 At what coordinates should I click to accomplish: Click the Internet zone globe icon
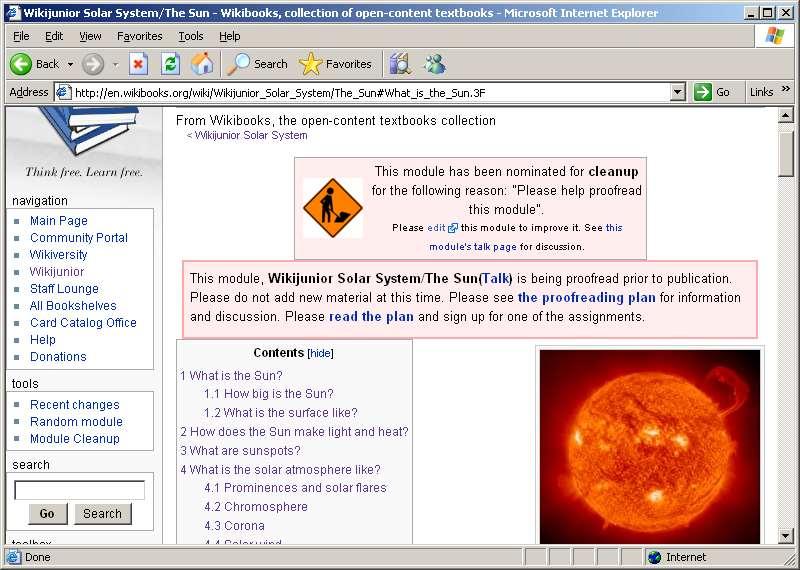click(x=654, y=557)
